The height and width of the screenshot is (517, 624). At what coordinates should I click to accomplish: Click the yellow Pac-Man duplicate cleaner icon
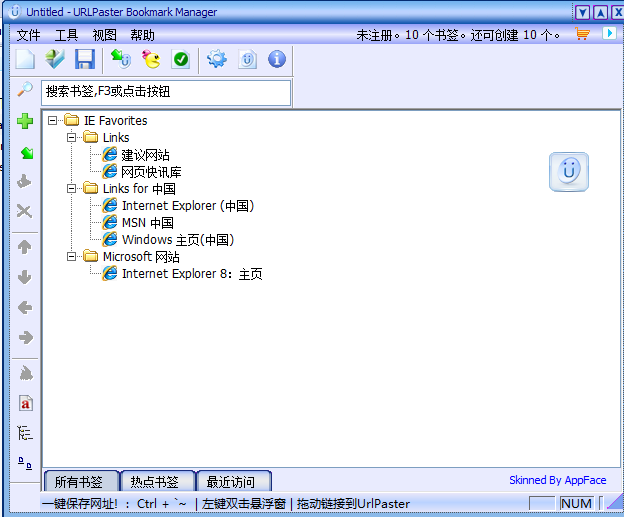151,60
